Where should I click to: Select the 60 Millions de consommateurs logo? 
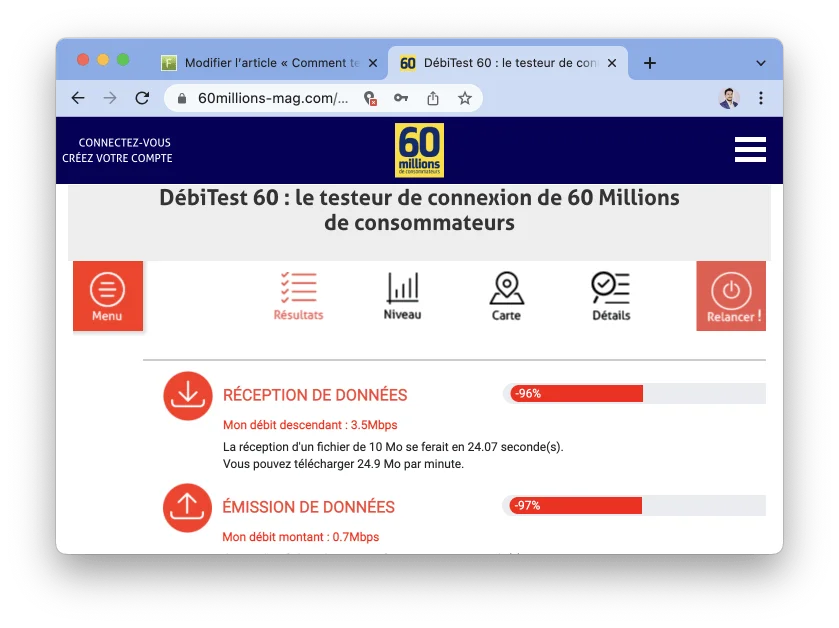click(419, 150)
